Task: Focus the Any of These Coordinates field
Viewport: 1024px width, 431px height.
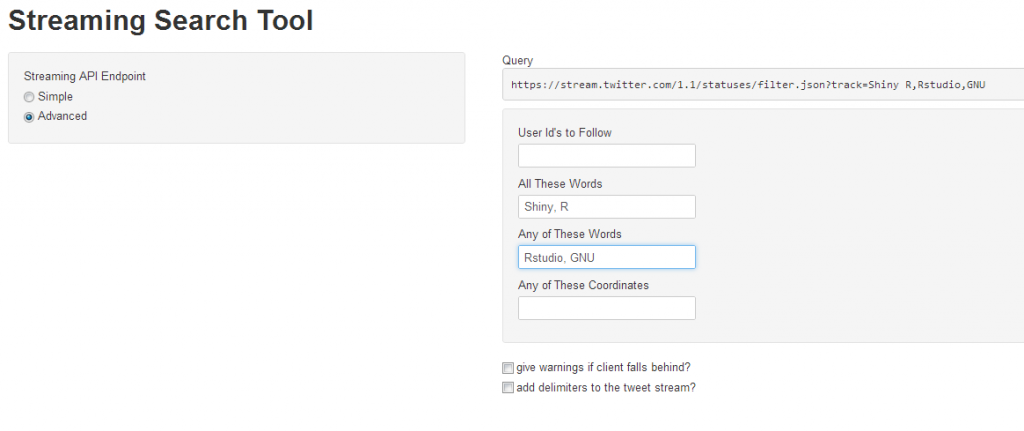Action: click(606, 308)
